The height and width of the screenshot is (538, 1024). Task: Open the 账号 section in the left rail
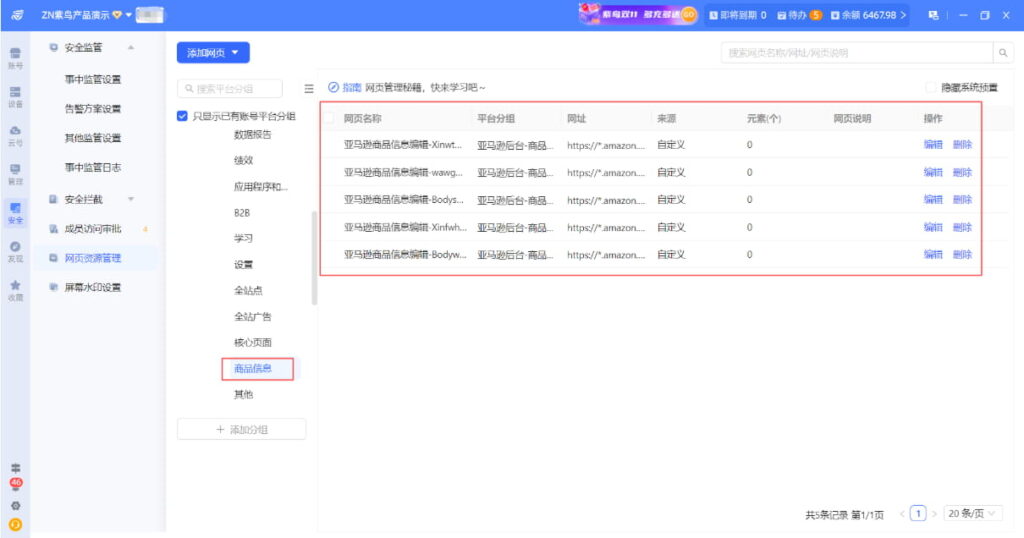(15, 58)
